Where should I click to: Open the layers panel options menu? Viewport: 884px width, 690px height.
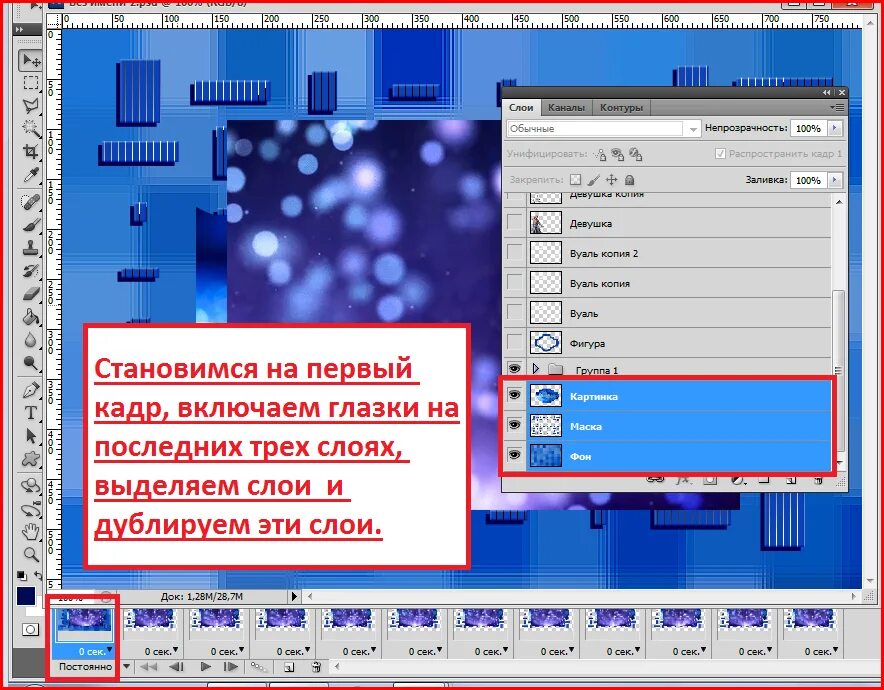(x=837, y=107)
